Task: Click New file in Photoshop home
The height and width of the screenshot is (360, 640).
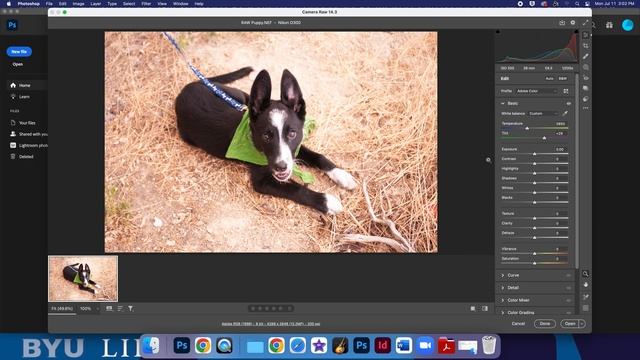Action: pos(19,52)
